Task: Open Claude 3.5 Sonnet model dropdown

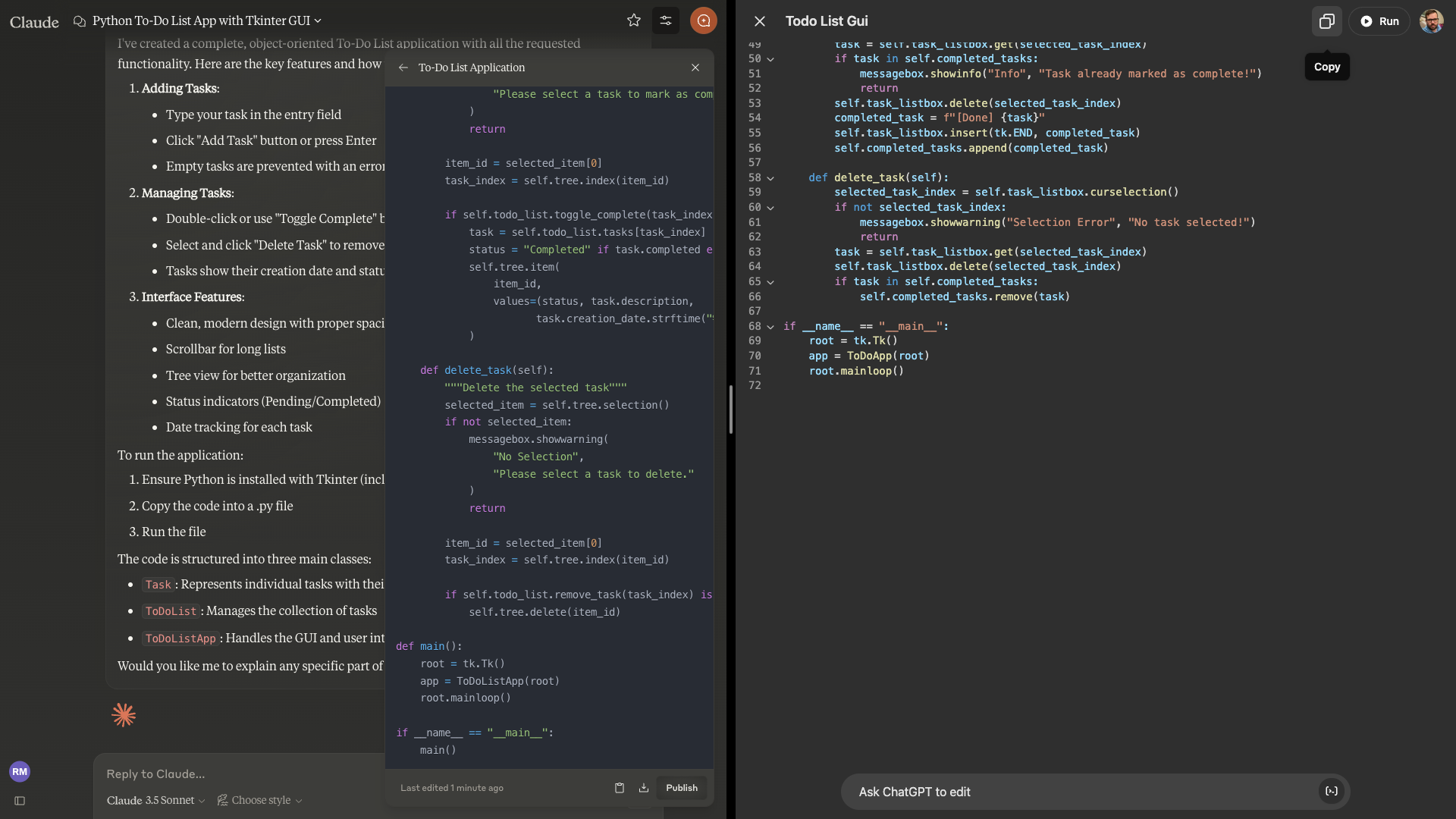Action: (x=155, y=801)
